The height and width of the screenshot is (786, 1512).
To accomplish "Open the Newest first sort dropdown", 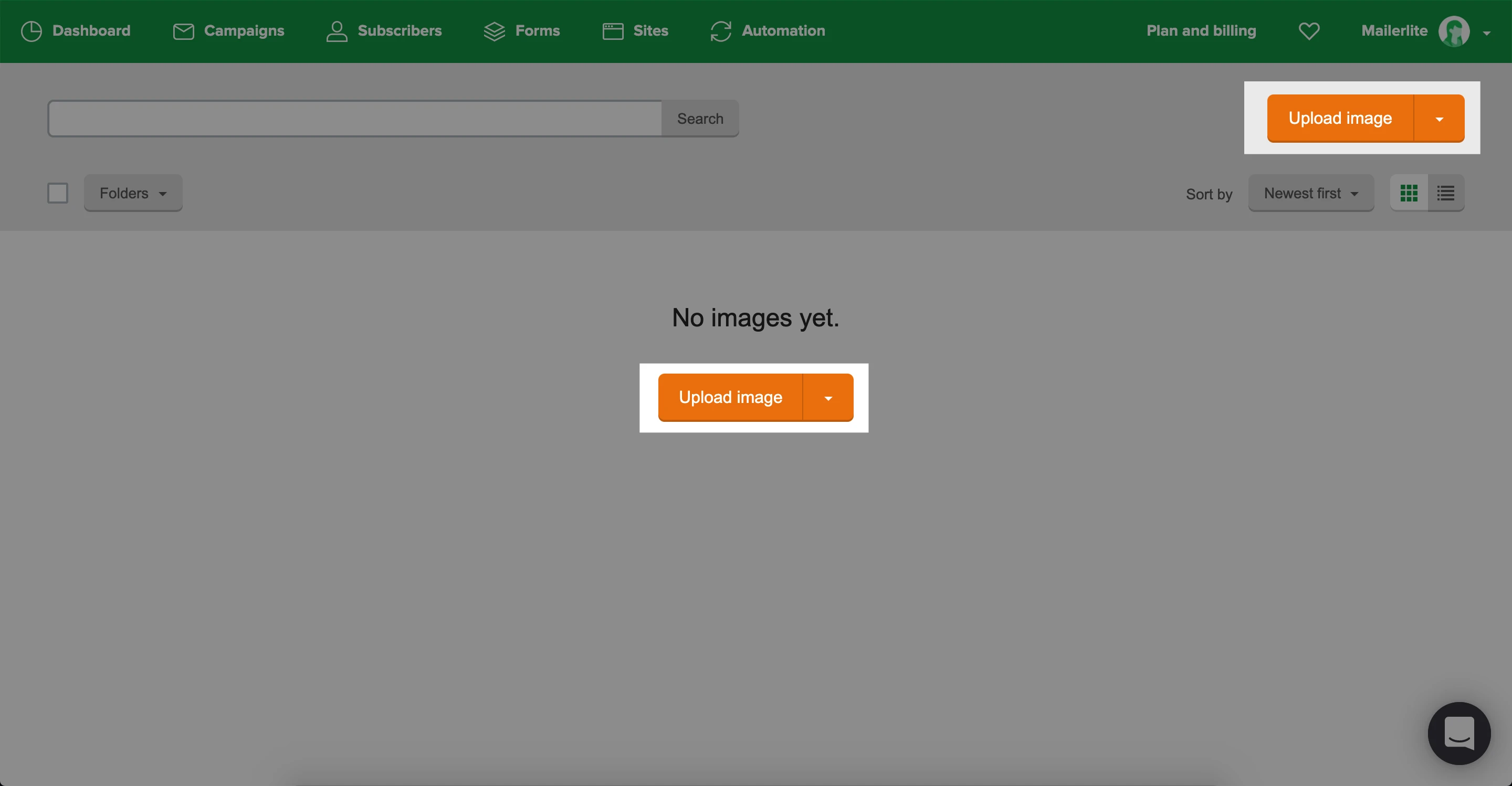I will click(x=1311, y=193).
